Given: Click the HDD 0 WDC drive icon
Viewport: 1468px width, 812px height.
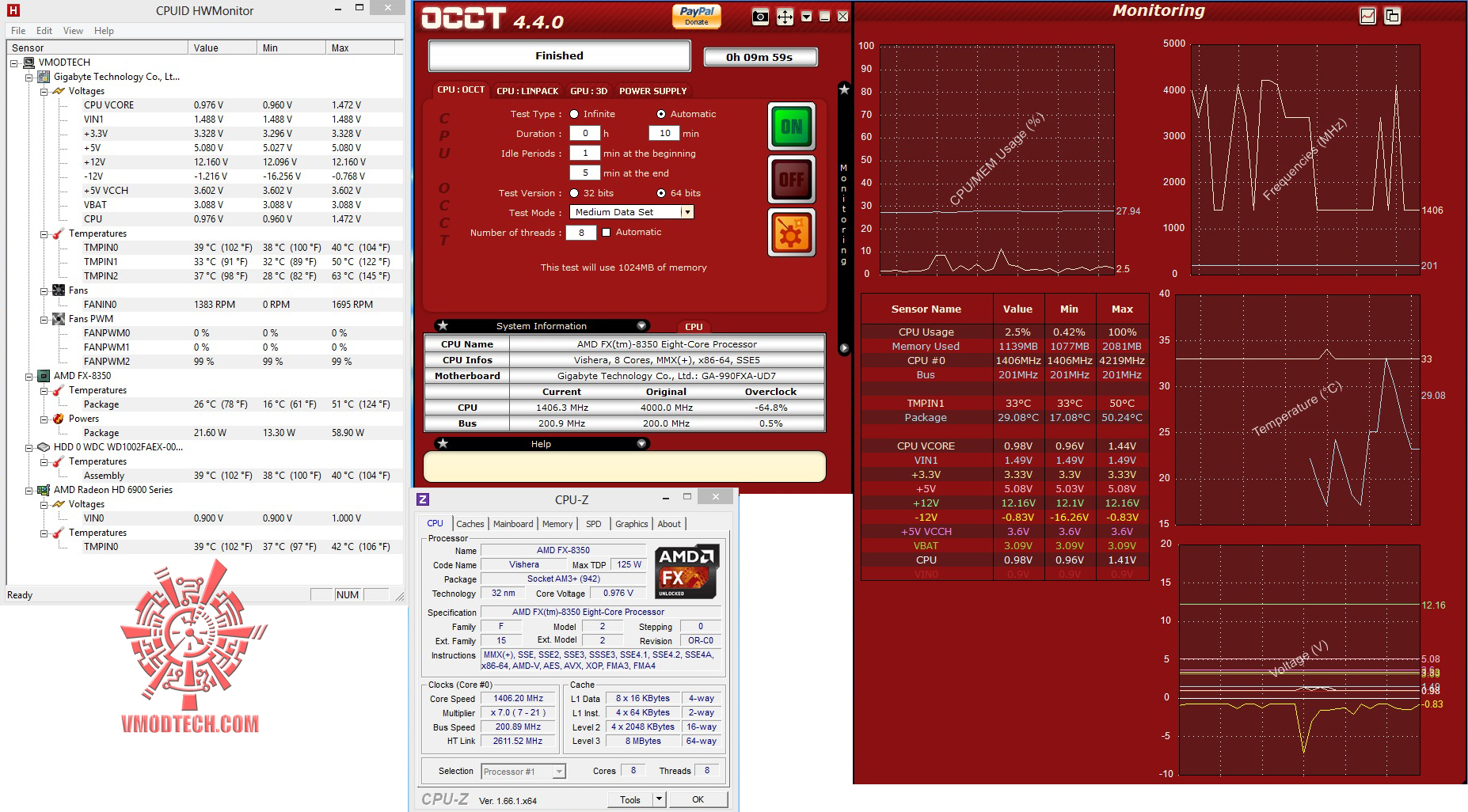Looking at the screenshot, I should [45, 447].
